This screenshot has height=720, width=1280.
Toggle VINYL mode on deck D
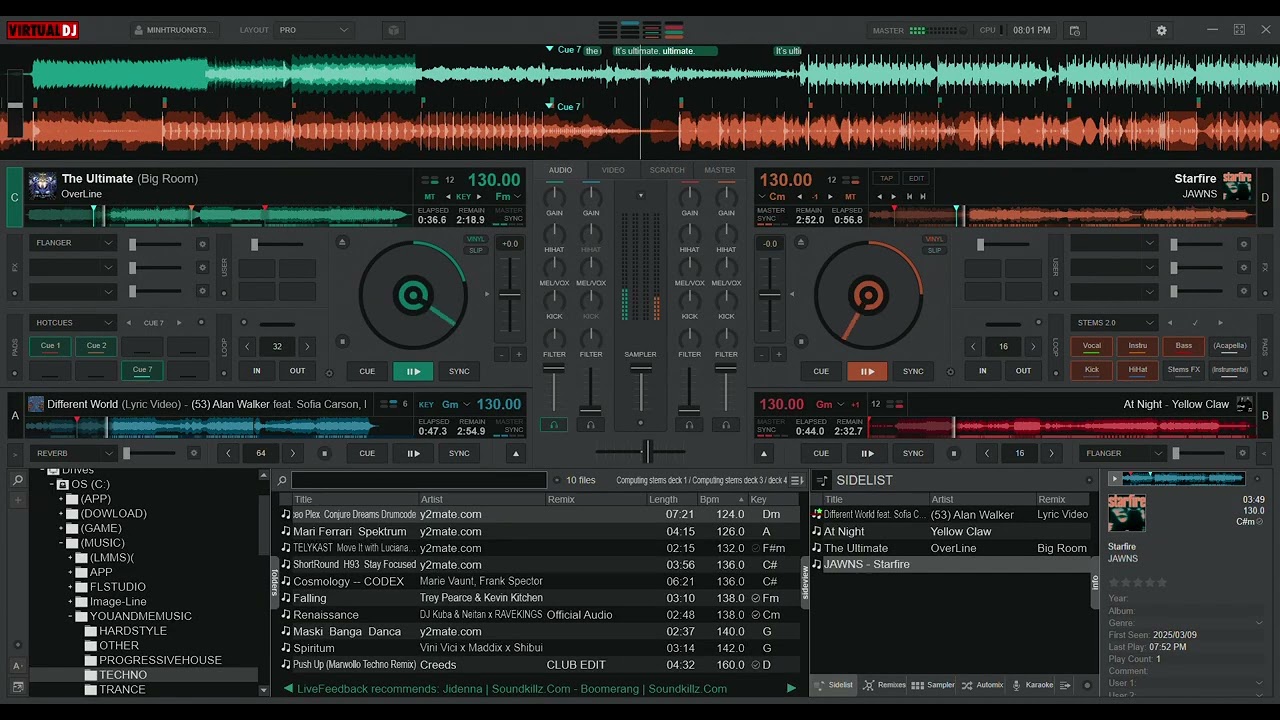[x=934, y=239]
